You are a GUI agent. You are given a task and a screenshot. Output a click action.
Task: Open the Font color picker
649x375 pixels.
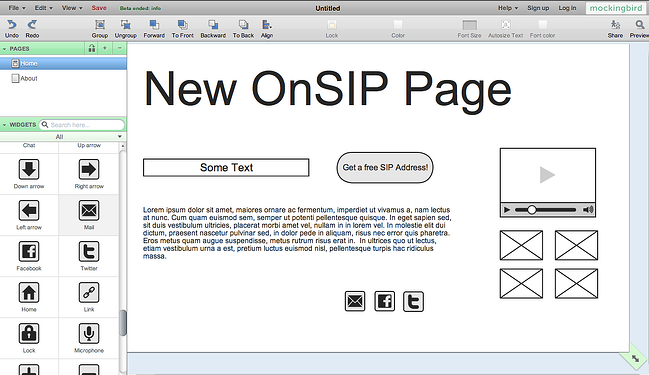542,24
